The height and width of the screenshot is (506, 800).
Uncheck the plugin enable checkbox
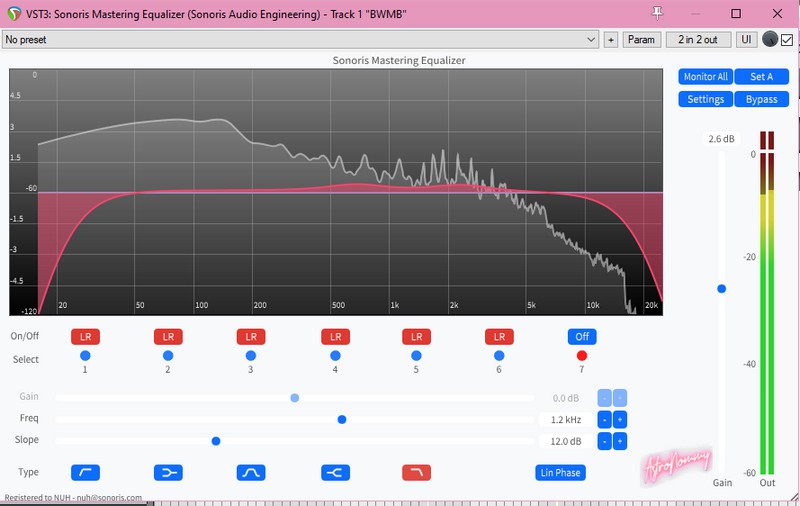[787, 40]
